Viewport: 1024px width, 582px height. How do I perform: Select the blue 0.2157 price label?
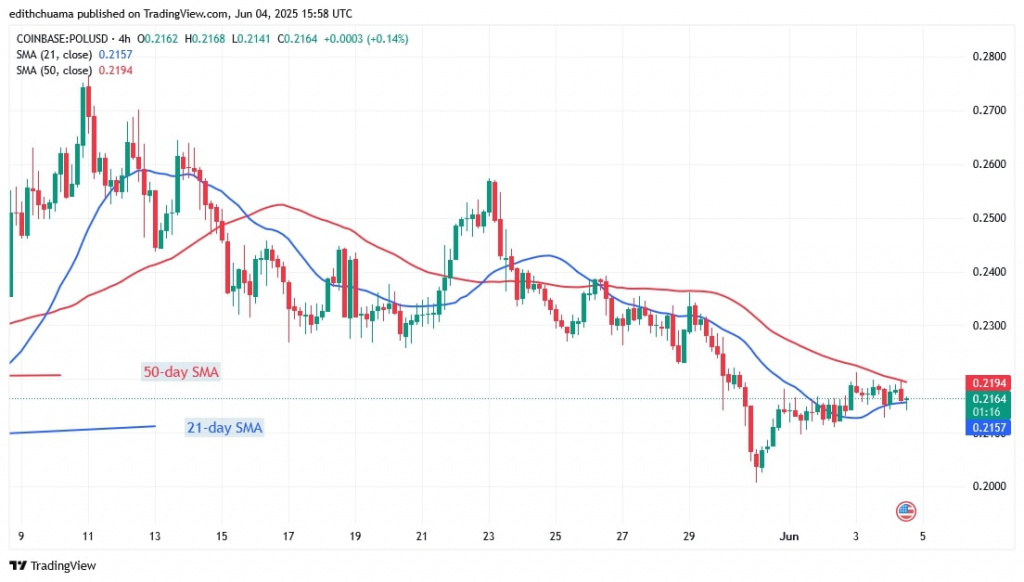(989, 427)
